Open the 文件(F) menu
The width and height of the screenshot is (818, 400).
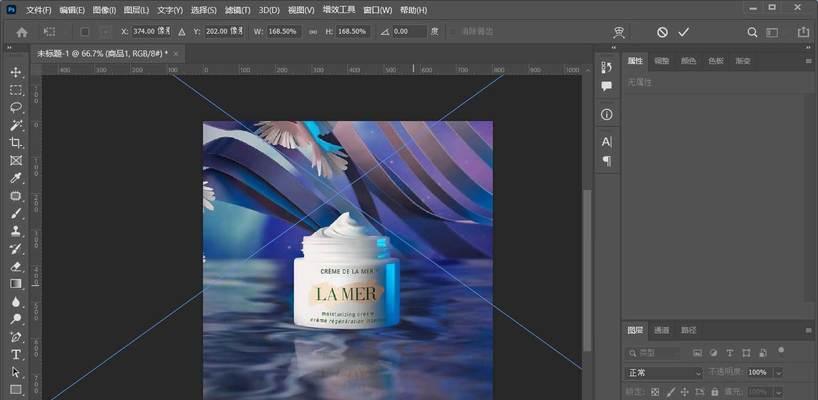pyautogui.click(x=39, y=10)
